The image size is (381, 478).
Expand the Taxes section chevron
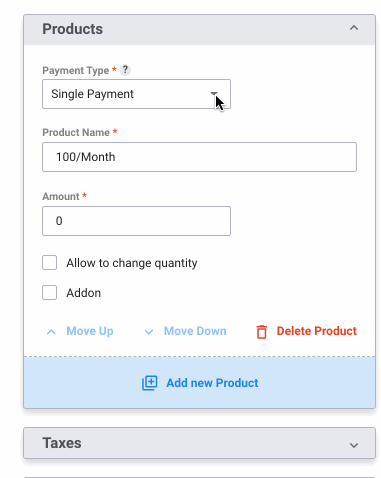(x=354, y=445)
